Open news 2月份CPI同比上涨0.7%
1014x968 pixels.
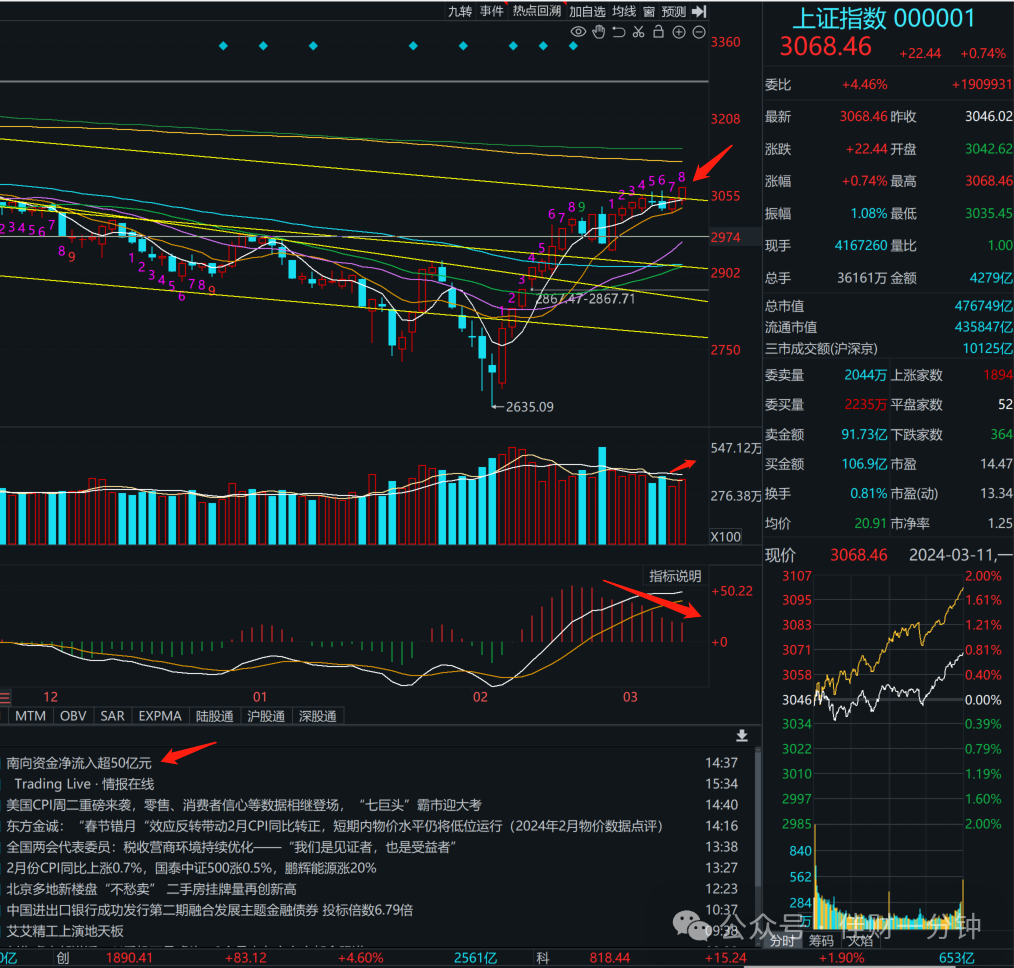coord(191,868)
